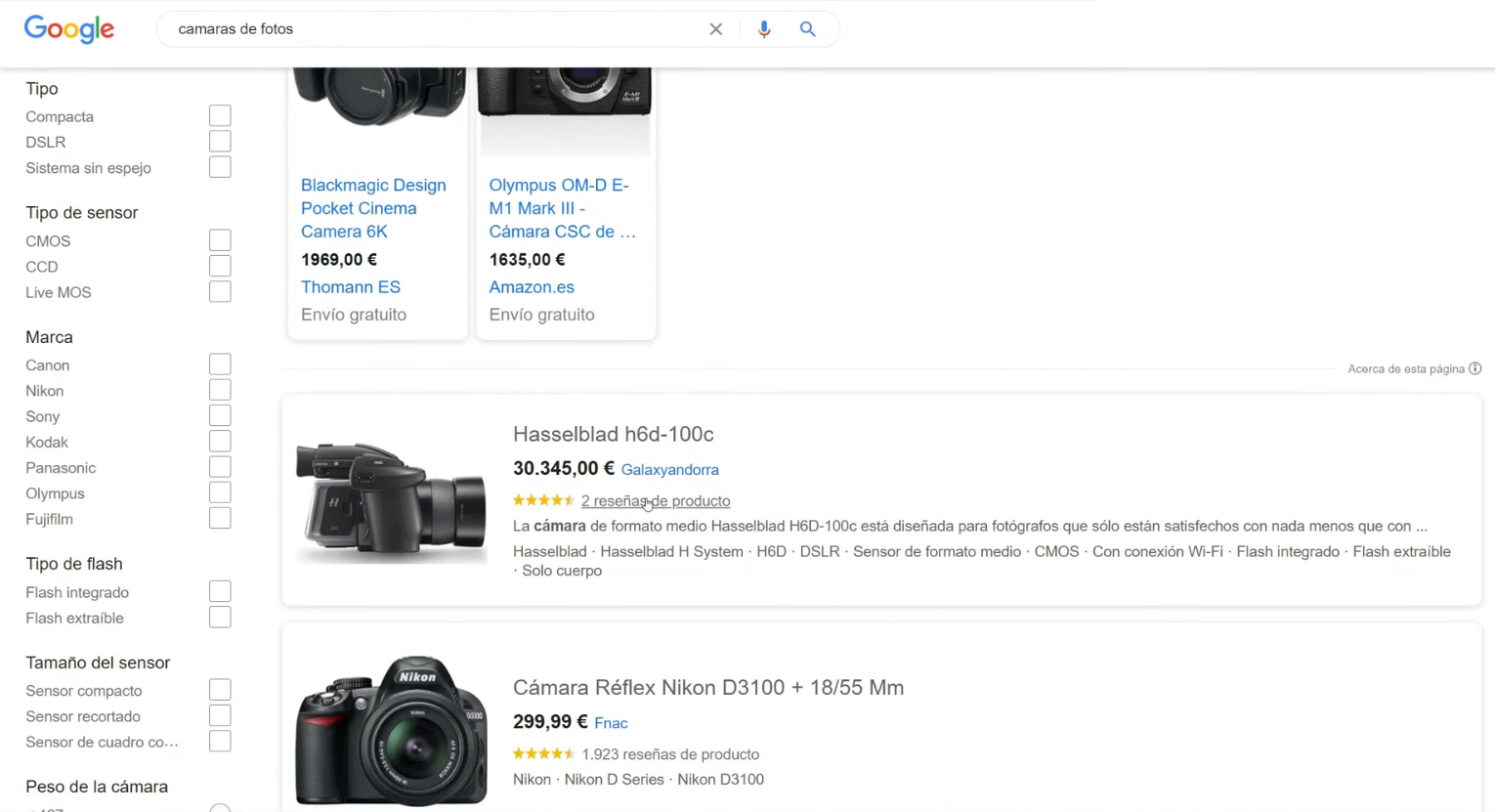Check the DSLR type filter
This screenshot has width=1495, height=812.
click(x=220, y=142)
